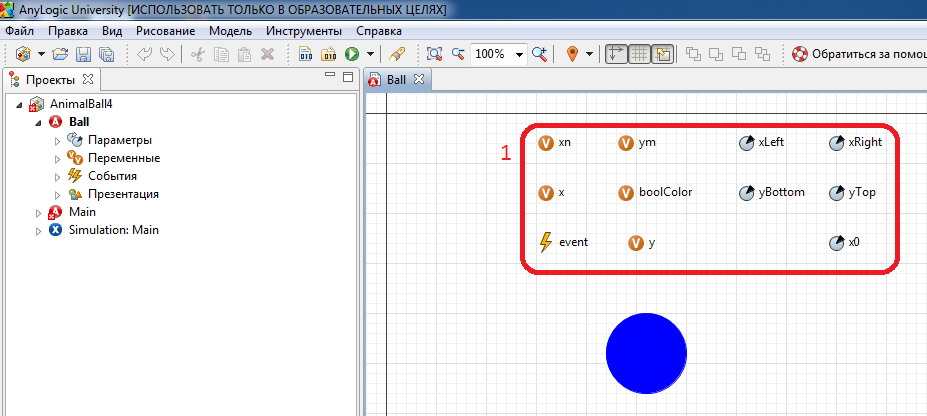
Task: Click the Zoom out magnifier icon
Action: [x=458, y=54]
